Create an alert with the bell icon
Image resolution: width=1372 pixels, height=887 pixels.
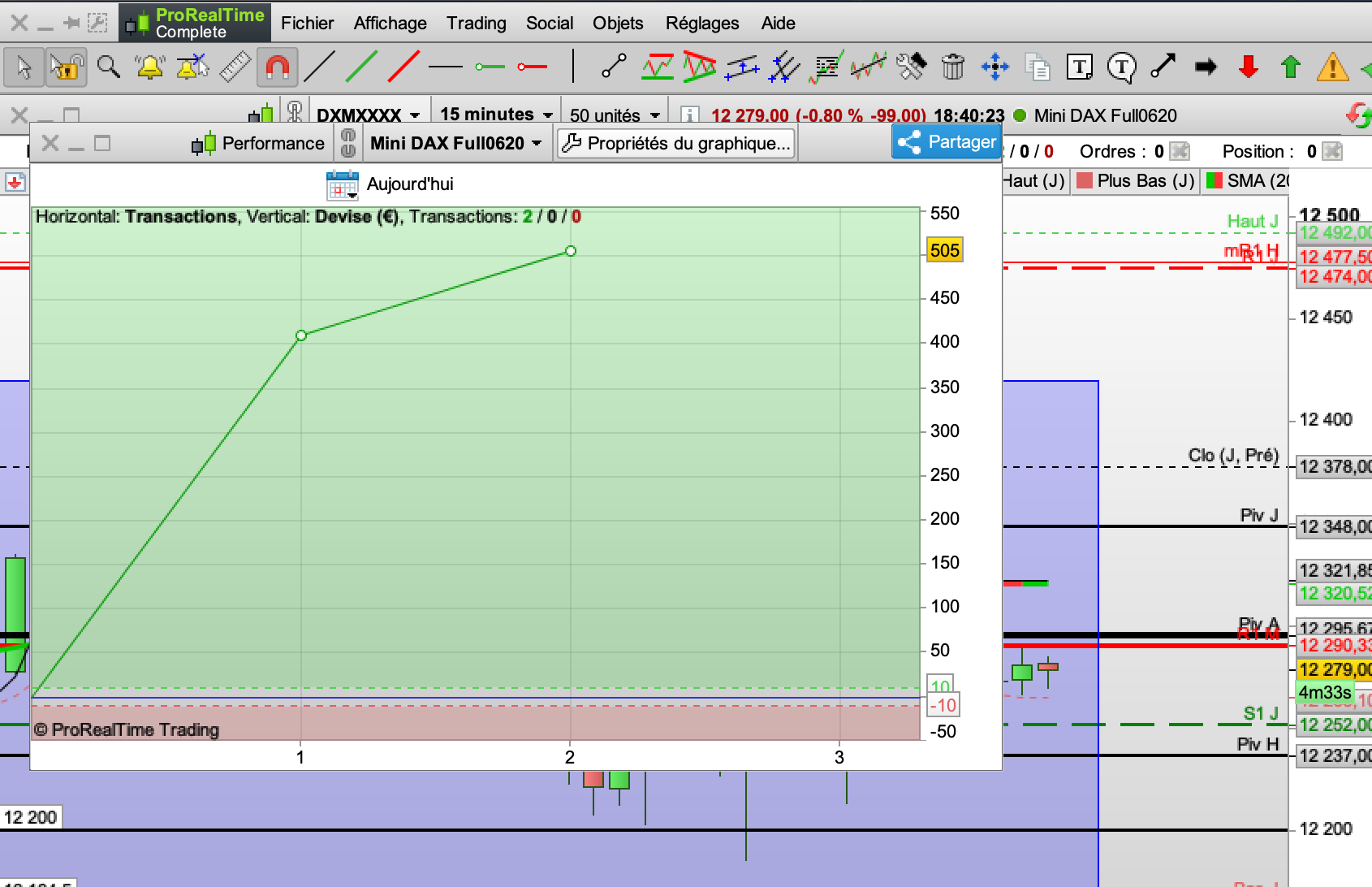(150, 67)
